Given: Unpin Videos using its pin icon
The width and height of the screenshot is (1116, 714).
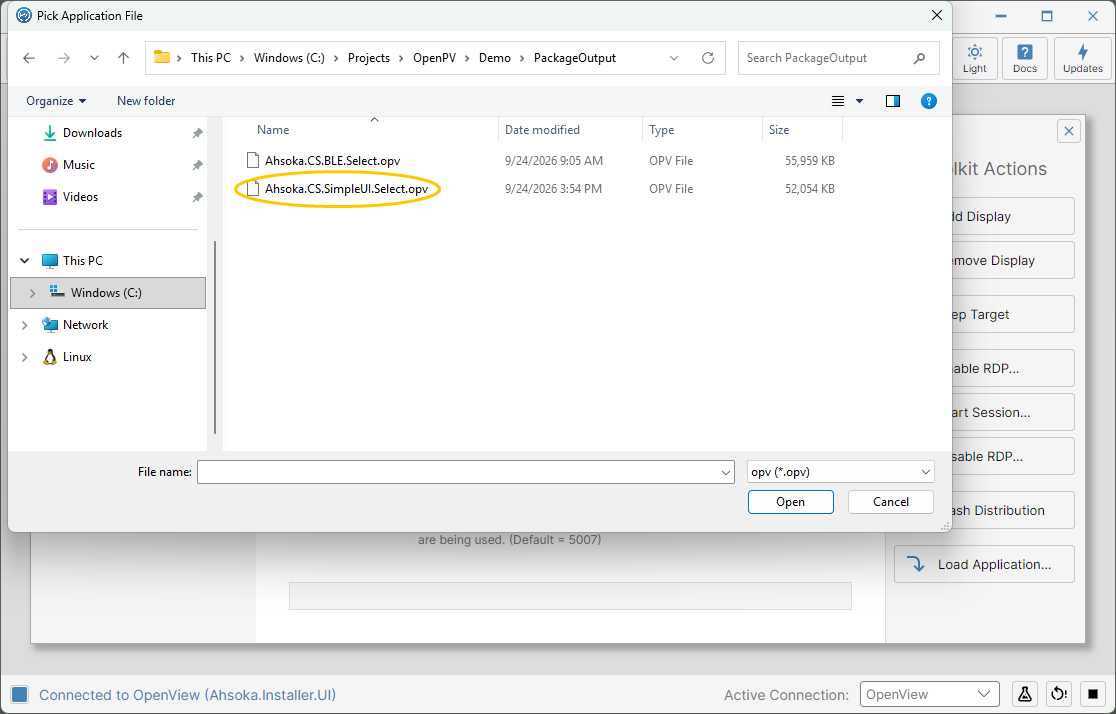Looking at the screenshot, I should click(197, 197).
